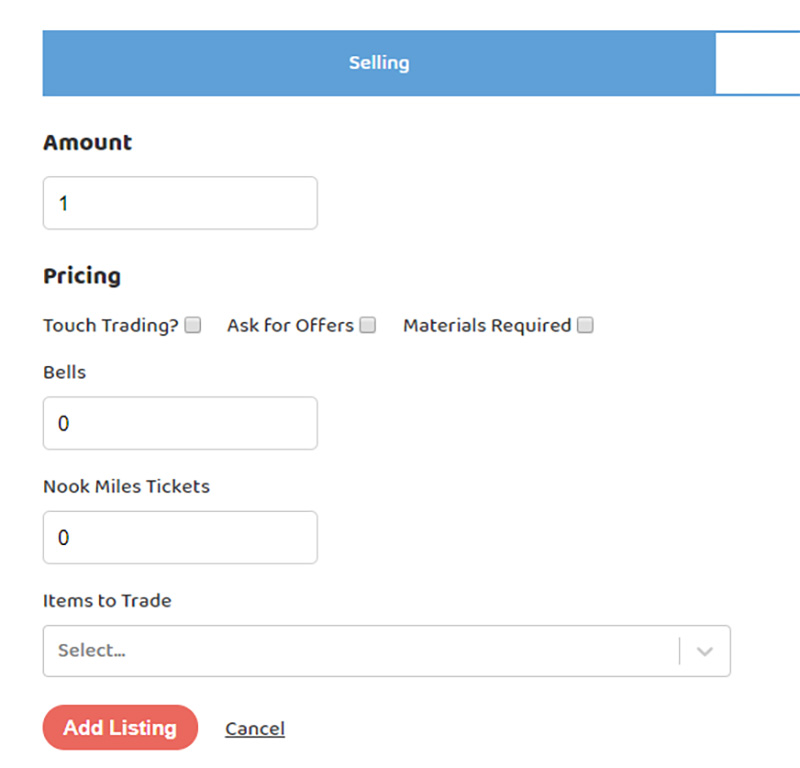Click the Pricing section heading
This screenshot has width=800, height=768.
[82, 276]
